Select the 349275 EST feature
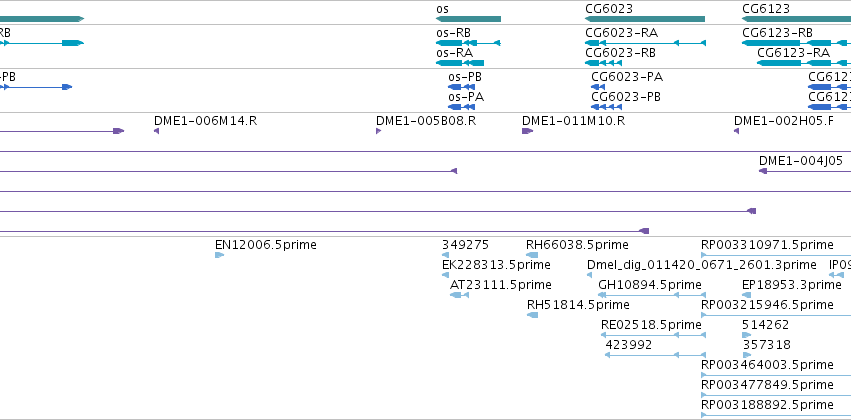Image resolution: width=851 pixels, height=420 pixels. click(x=446, y=255)
